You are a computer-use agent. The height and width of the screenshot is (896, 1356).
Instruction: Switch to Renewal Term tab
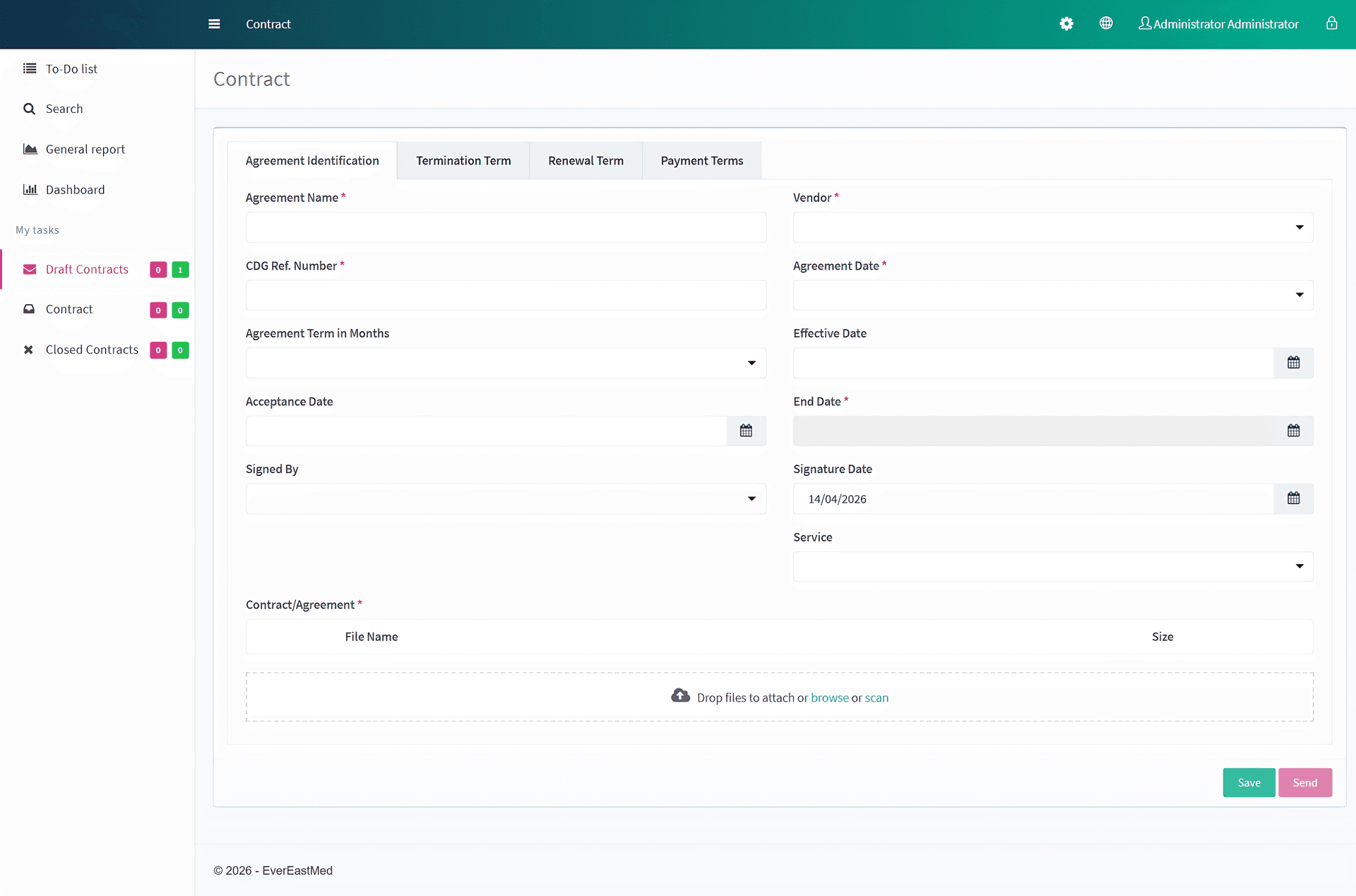585,161
